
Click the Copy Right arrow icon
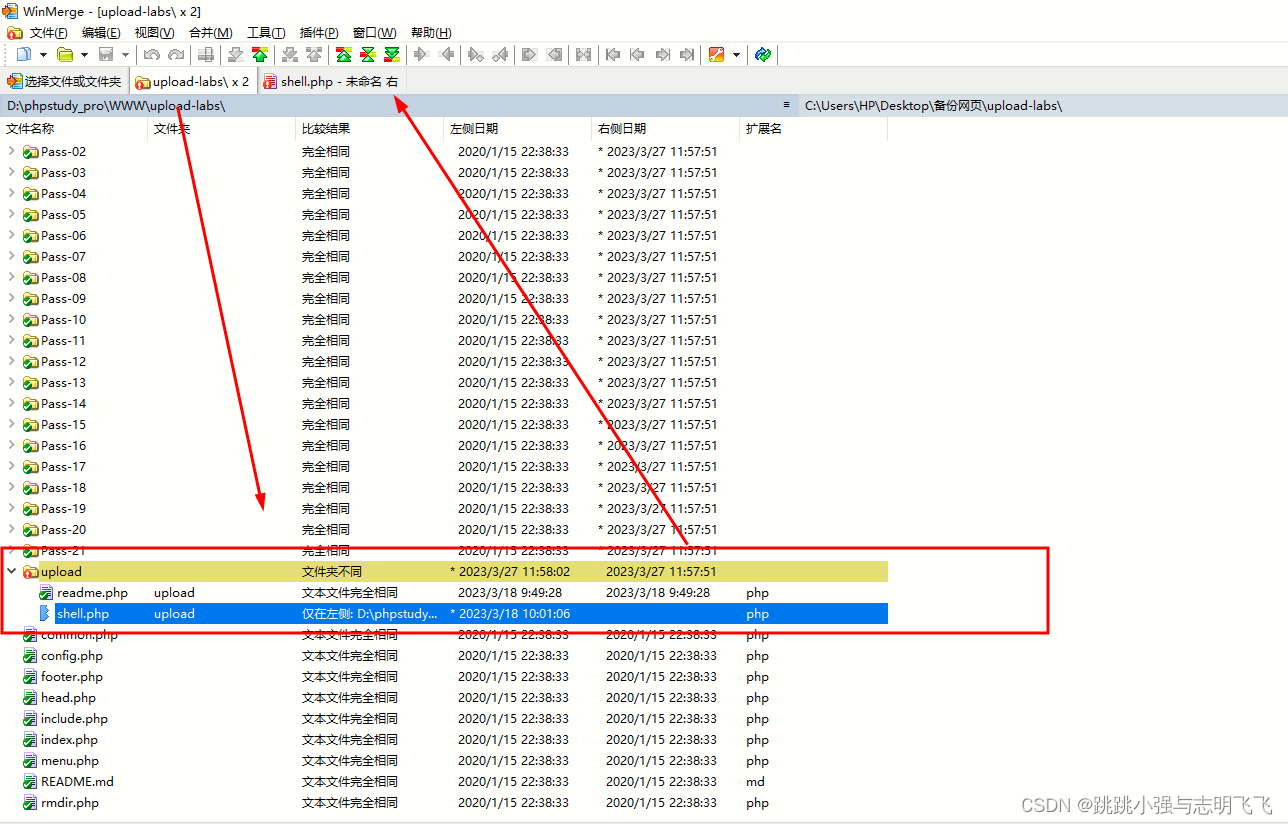pyautogui.click(x=420, y=54)
